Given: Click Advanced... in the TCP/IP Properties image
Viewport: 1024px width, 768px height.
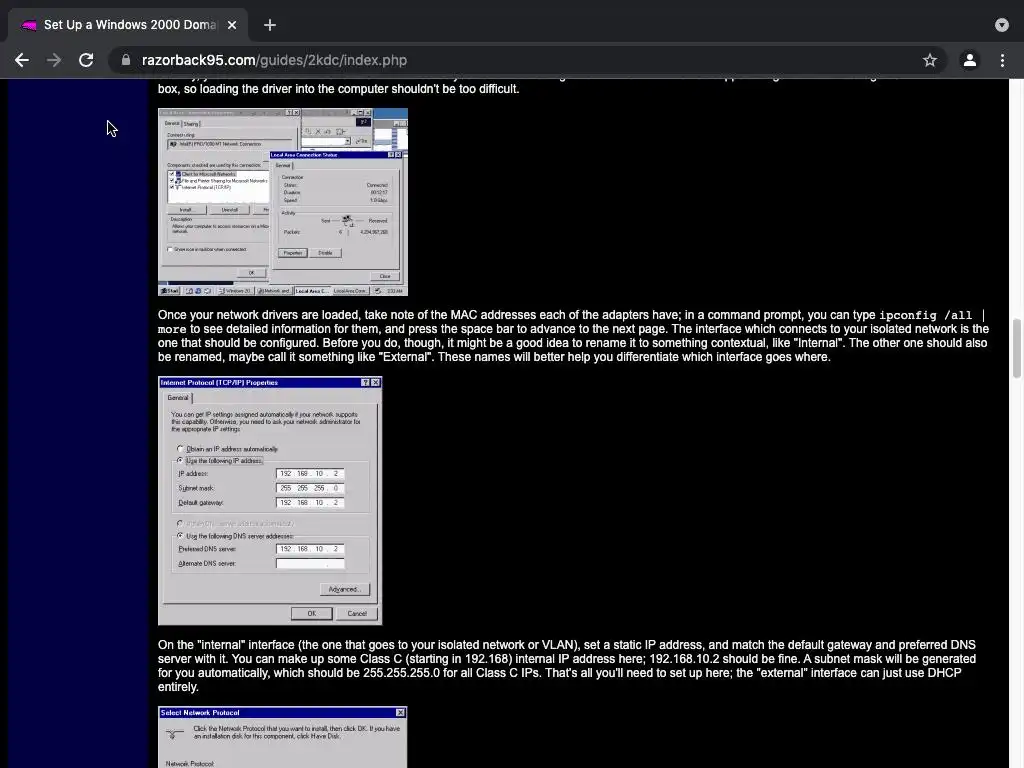Looking at the screenshot, I should click(345, 589).
